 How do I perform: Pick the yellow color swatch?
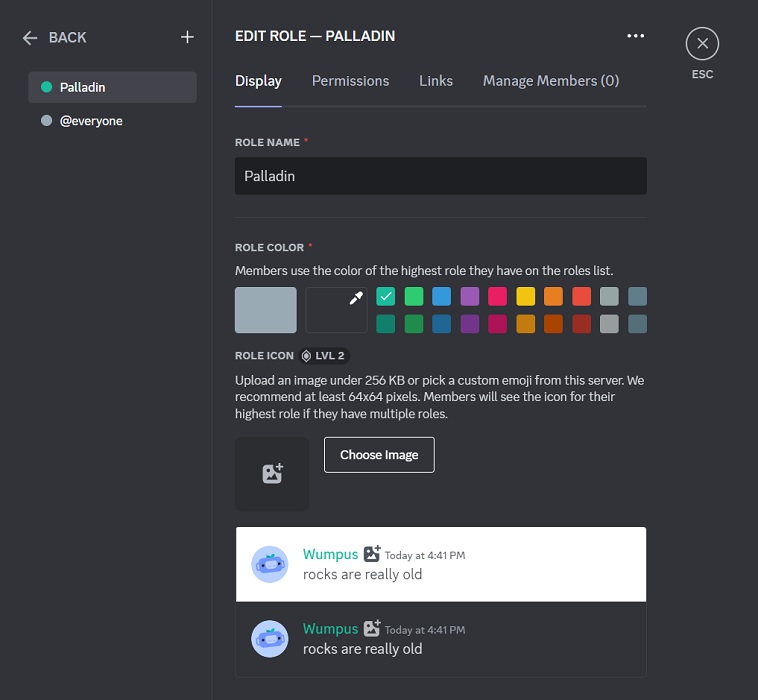(x=525, y=296)
